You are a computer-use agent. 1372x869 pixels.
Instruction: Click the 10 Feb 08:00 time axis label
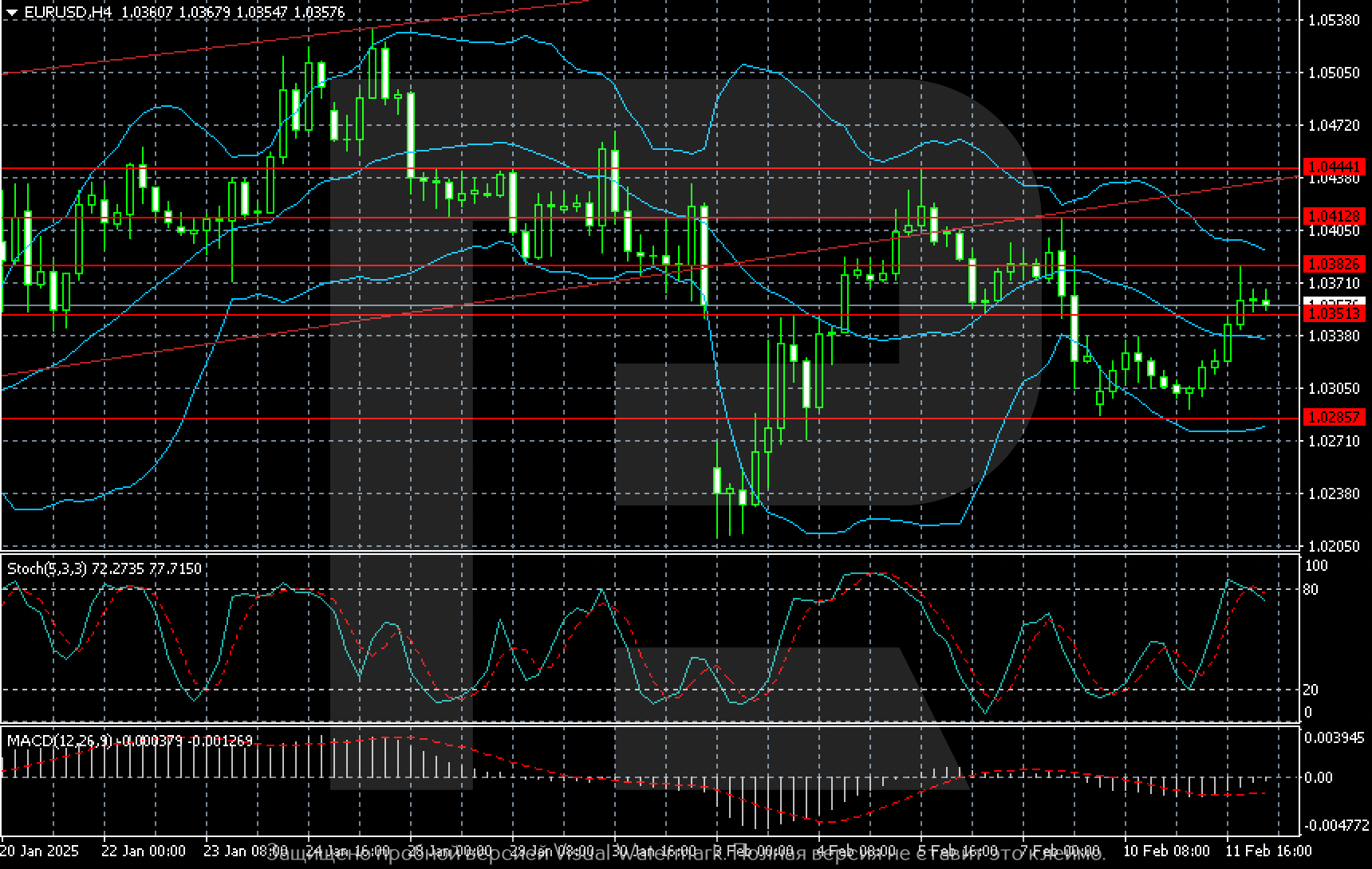coord(1166,851)
